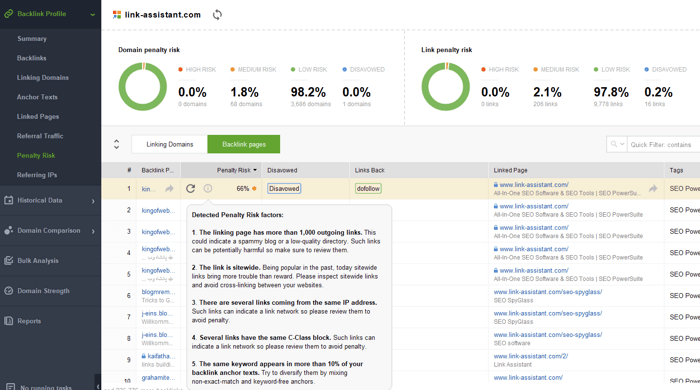Expand the Domain Comparison section arrow
This screenshot has width=700, height=390.
click(x=93, y=231)
